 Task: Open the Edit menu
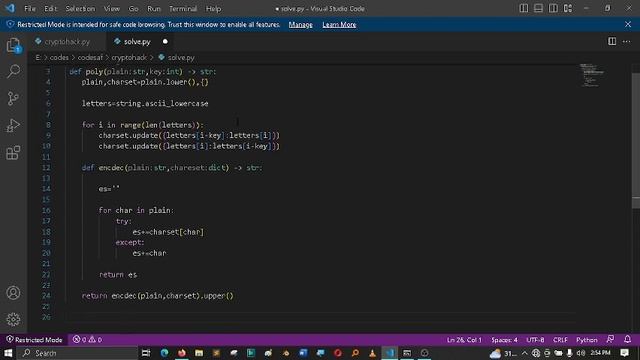pyautogui.click(x=51, y=9)
